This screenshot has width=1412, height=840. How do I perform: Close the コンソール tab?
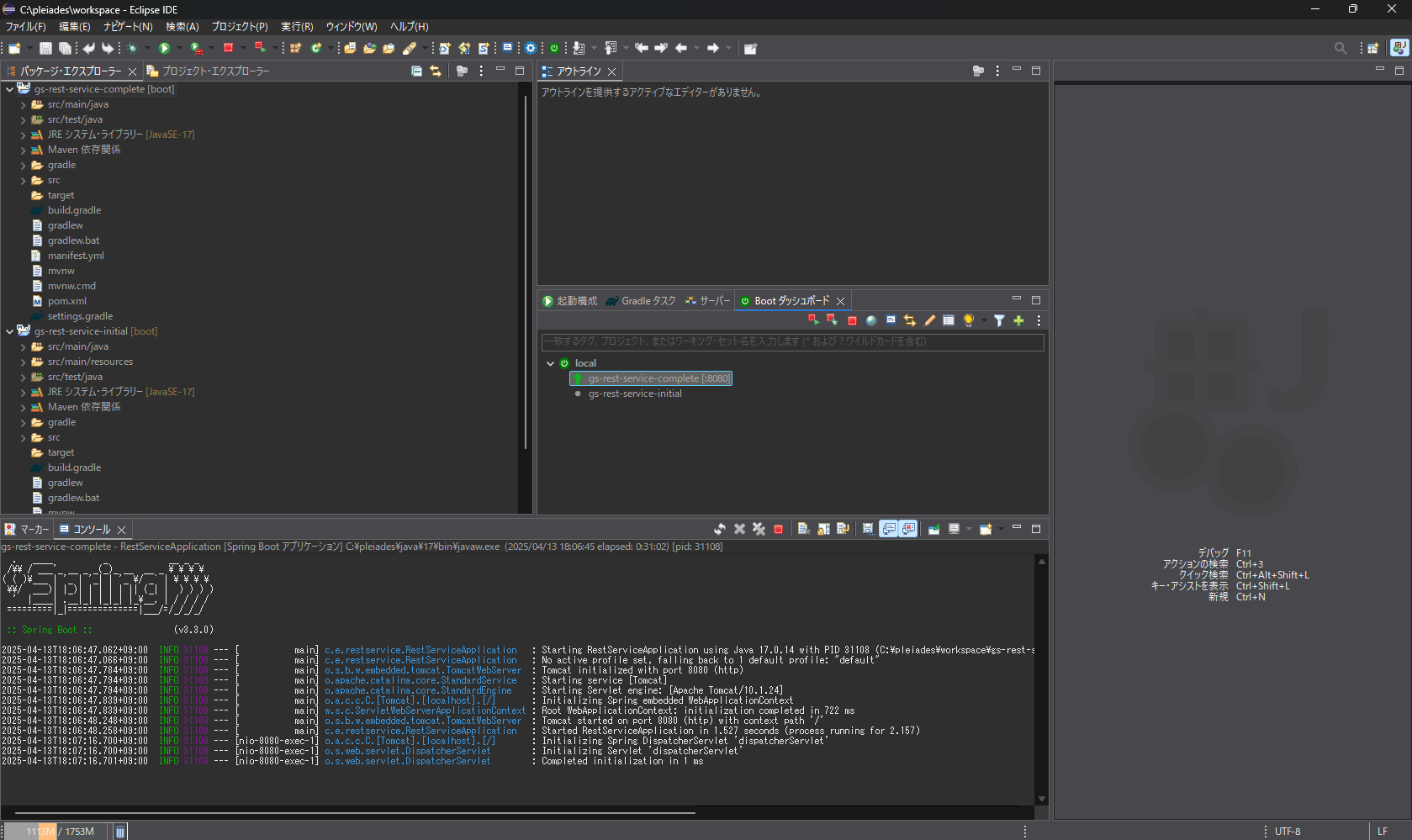coord(121,530)
